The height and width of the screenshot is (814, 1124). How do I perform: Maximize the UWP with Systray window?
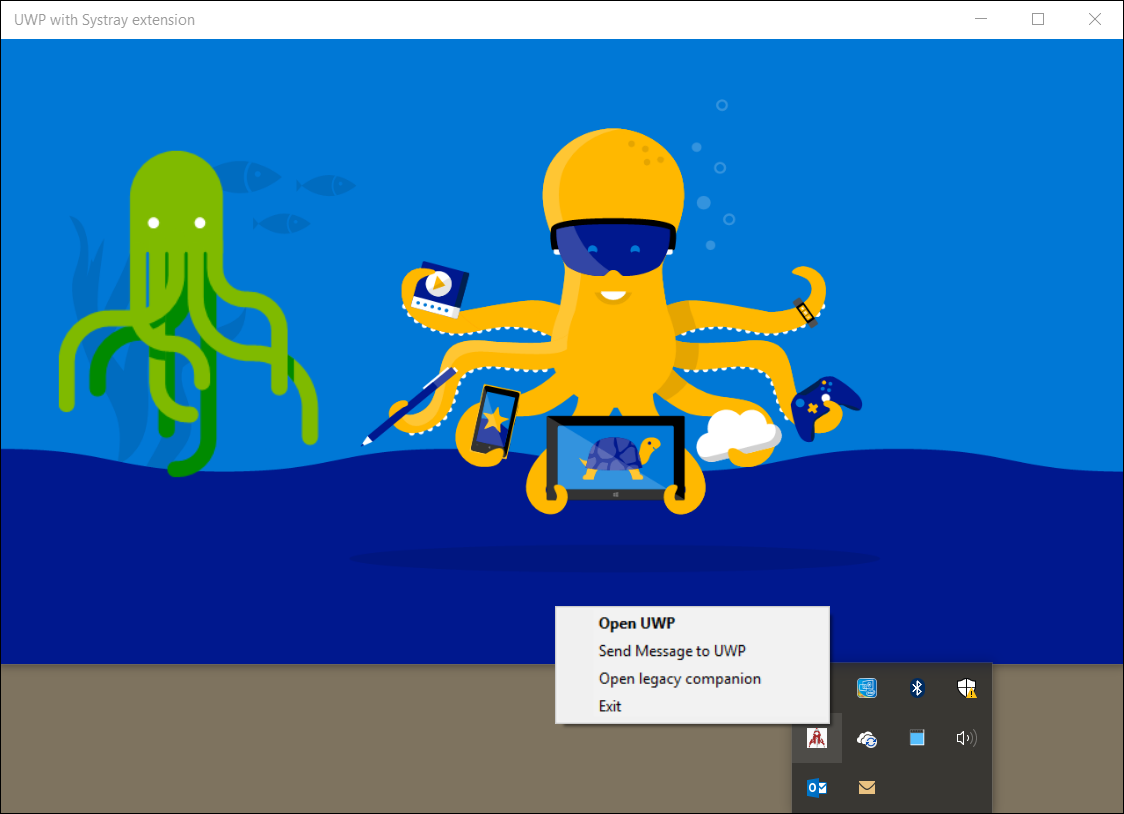click(x=1037, y=19)
